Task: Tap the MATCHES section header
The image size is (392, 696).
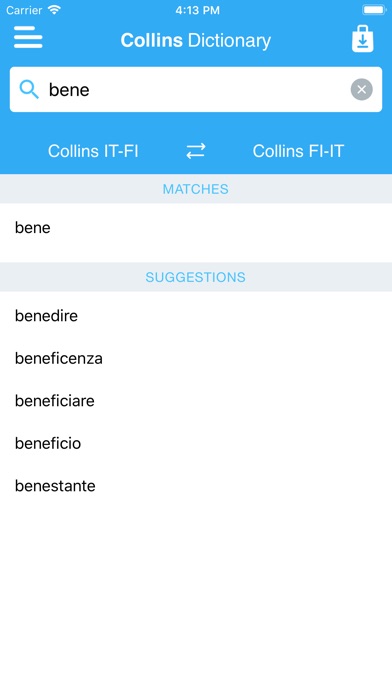Action: pyautogui.click(x=196, y=189)
